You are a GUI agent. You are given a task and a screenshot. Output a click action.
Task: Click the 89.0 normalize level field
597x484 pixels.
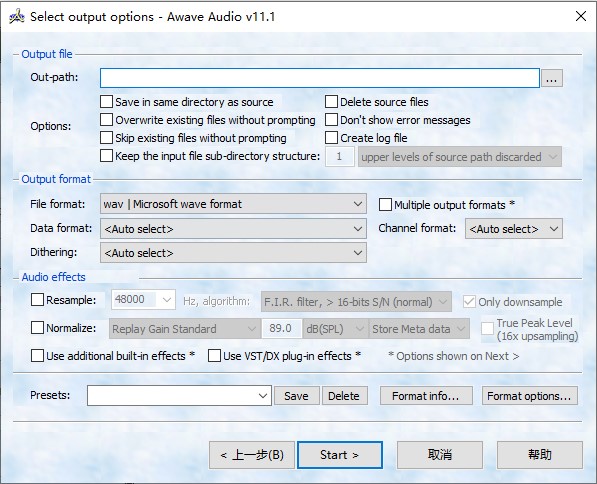[281, 329]
